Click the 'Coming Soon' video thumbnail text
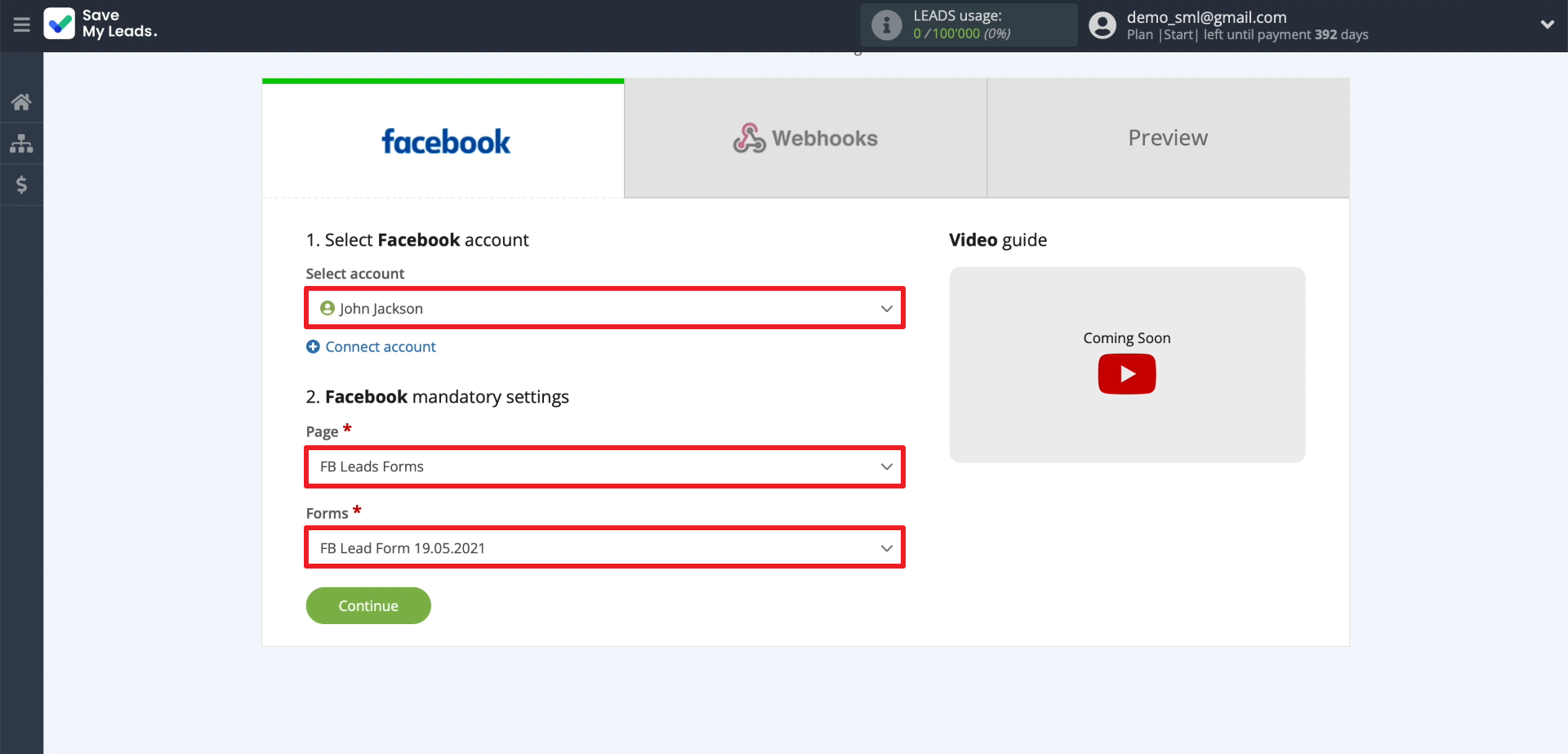This screenshot has width=1568, height=754. pos(1127,338)
